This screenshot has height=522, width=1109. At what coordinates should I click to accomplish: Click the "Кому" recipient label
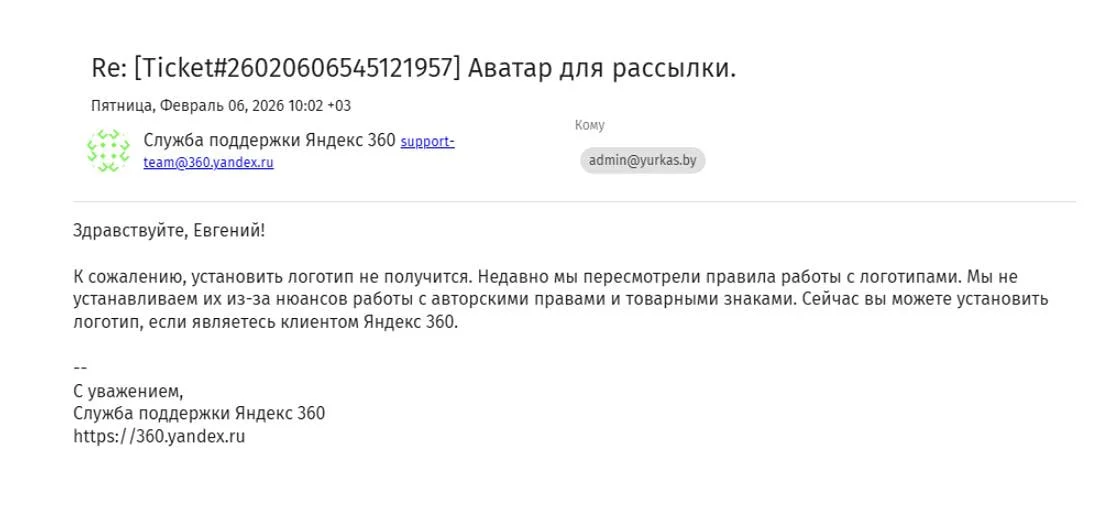(590, 125)
